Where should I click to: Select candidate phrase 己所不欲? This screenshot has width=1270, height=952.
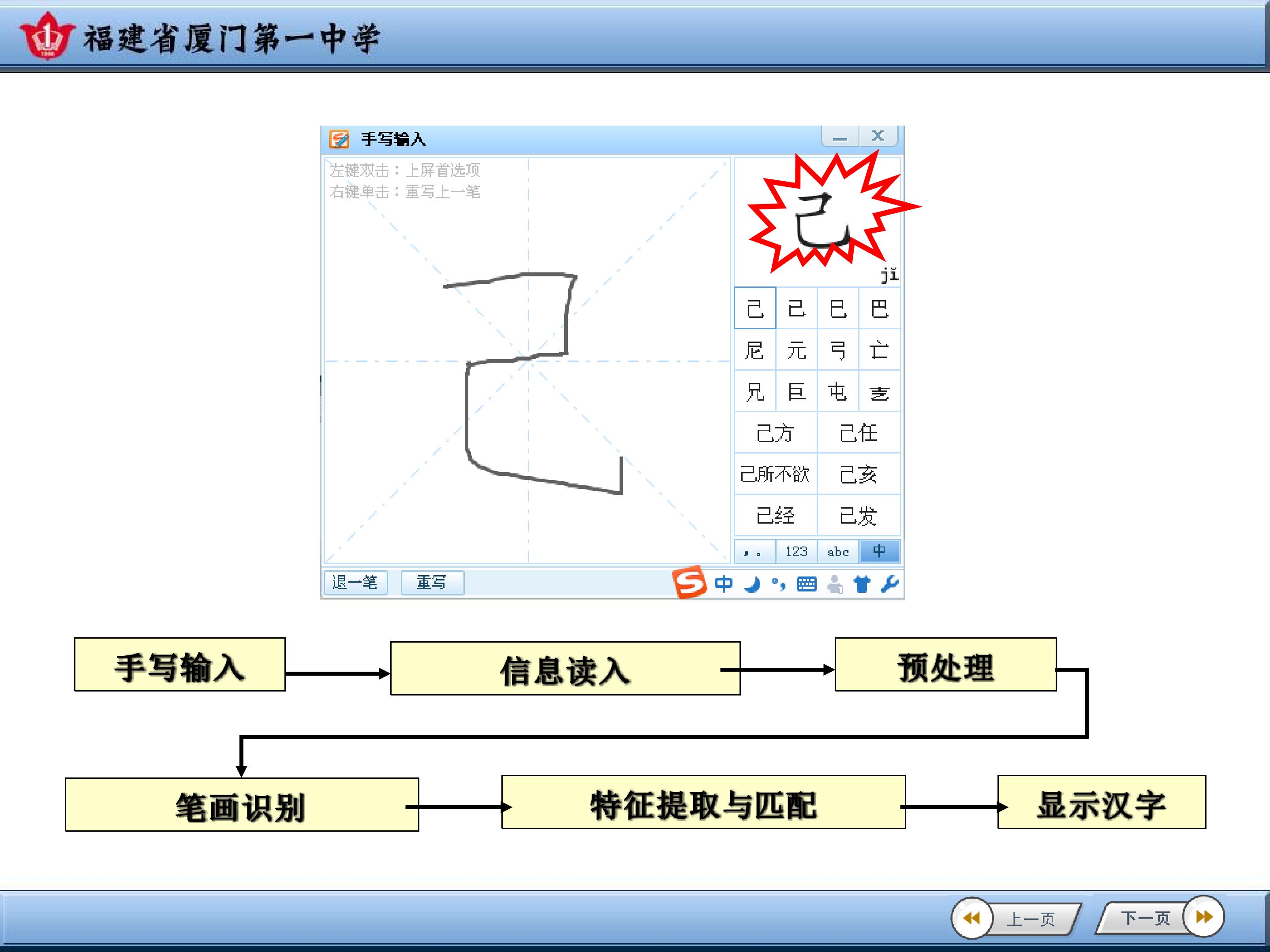tap(776, 474)
